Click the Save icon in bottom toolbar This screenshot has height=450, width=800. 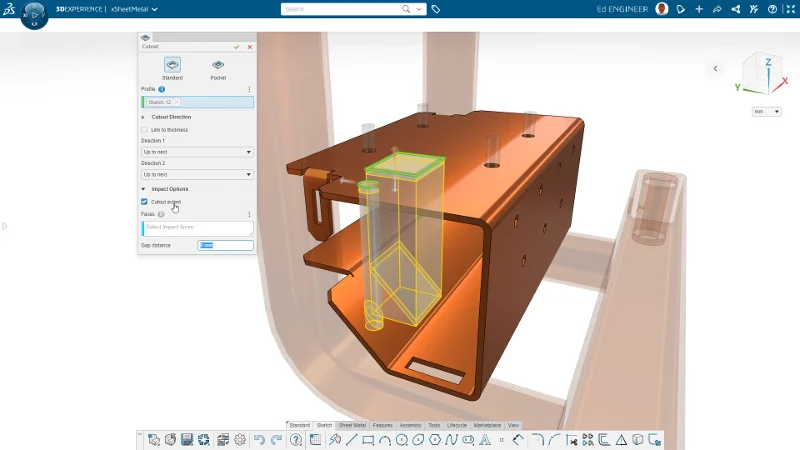click(x=187, y=440)
